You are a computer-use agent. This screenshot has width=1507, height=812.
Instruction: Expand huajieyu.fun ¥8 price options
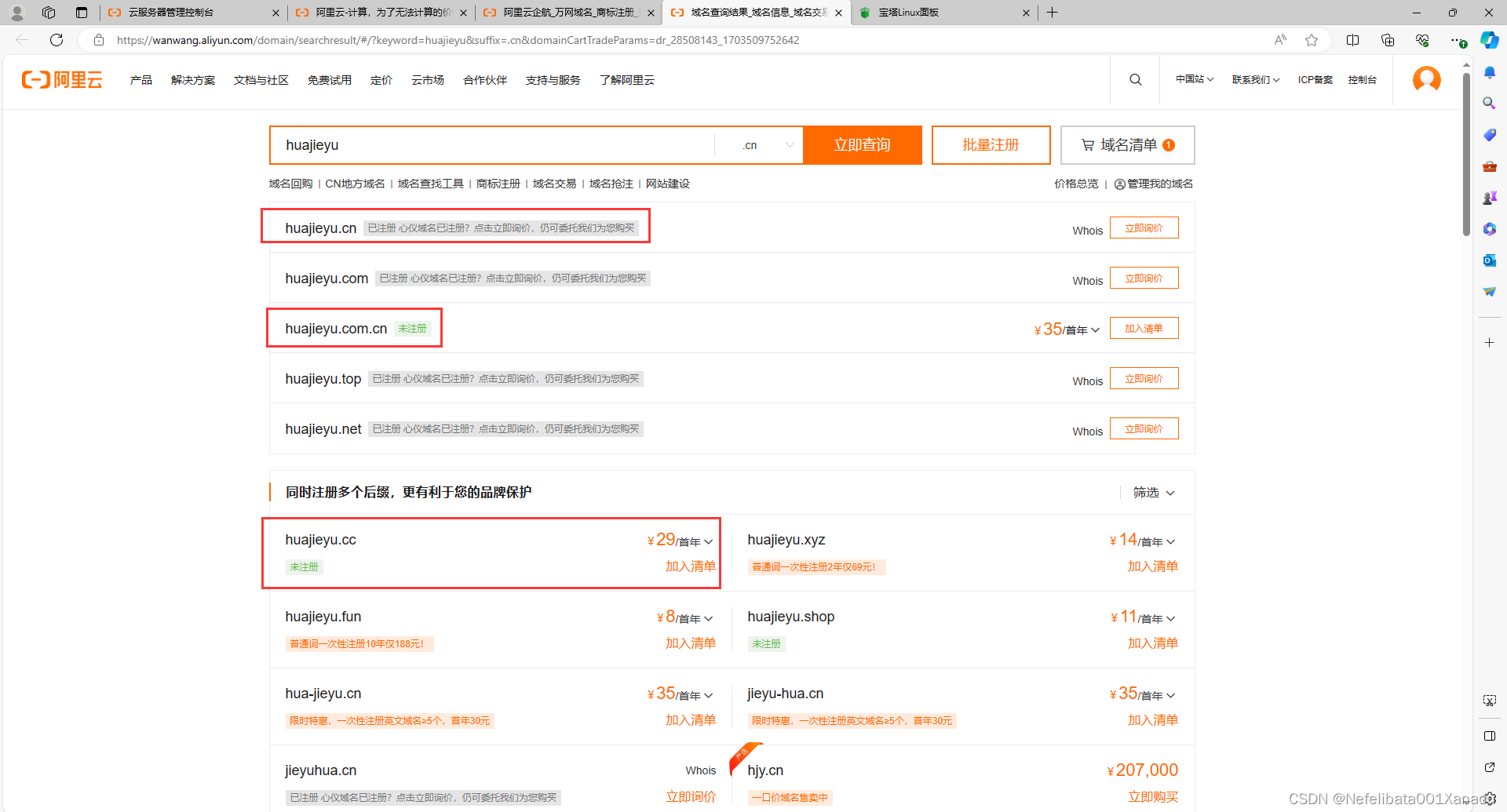tap(709, 619)
